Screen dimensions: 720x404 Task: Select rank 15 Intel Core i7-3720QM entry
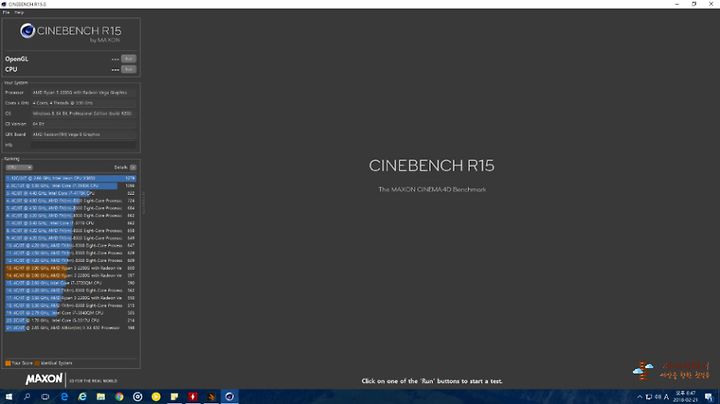click(71, 283)
